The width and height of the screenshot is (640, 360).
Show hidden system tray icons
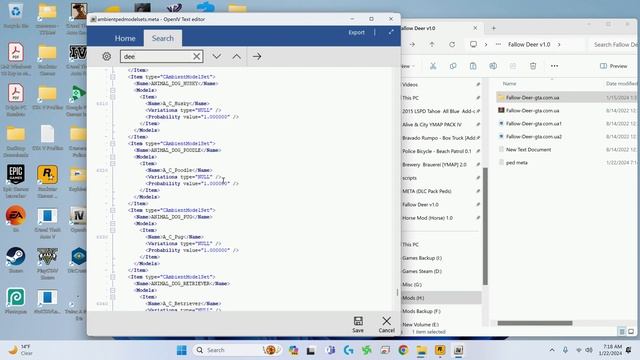pos(552,350)
